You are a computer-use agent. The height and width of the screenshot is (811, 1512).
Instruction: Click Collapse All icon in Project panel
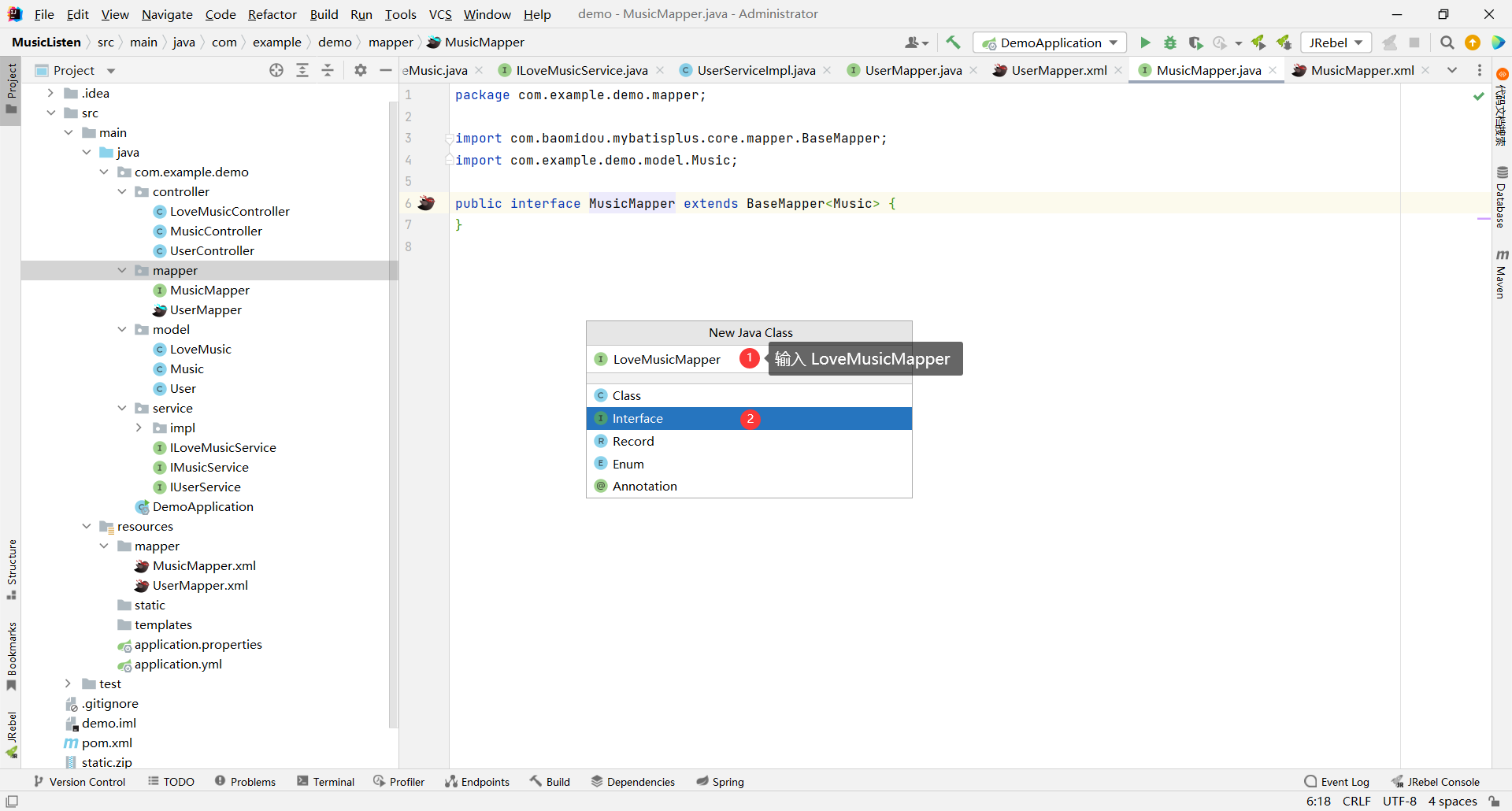point(328,70)
